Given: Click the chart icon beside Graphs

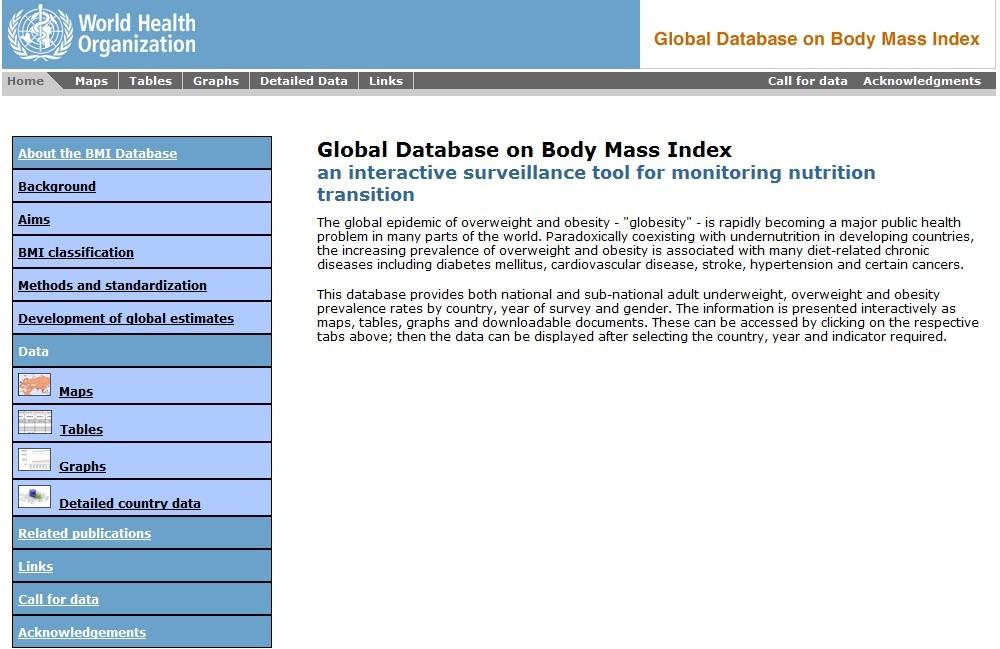Looking at the screenshot, I should click(34, 460).
